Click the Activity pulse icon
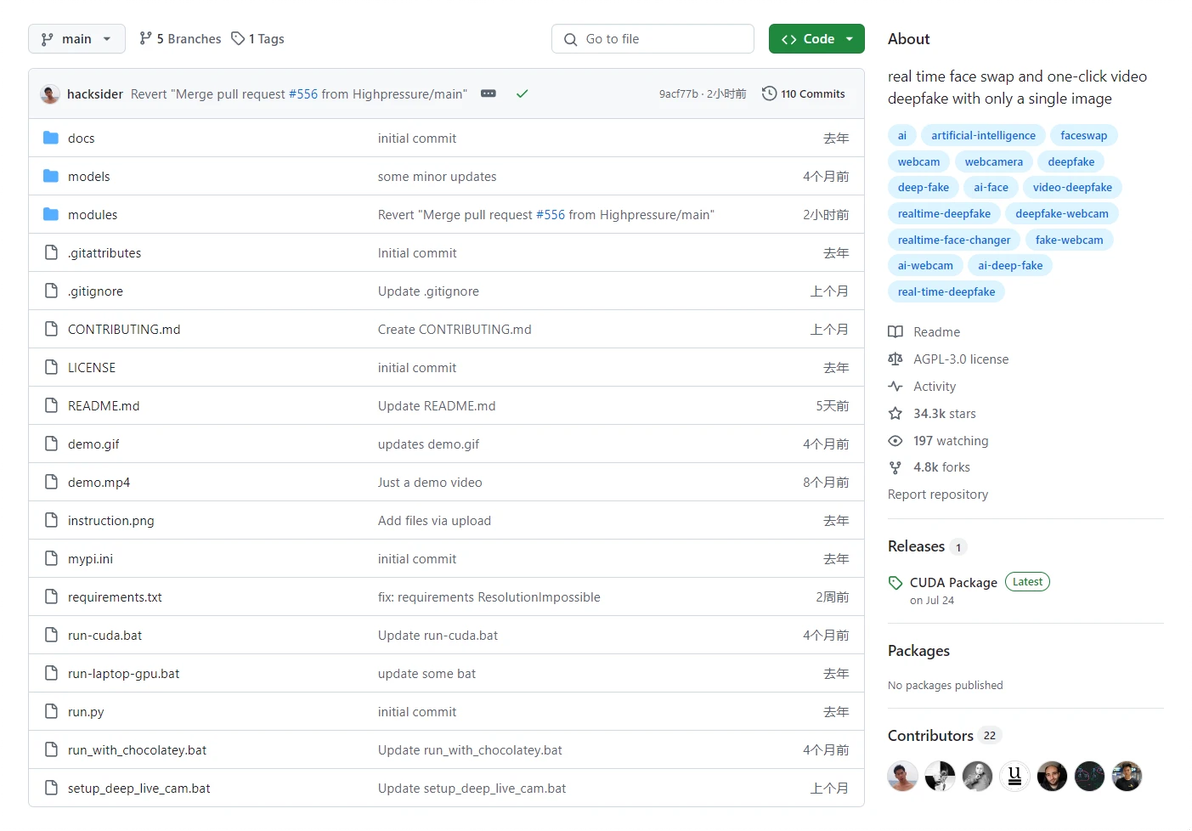1192x831 pixels. (x=895, y=386)
